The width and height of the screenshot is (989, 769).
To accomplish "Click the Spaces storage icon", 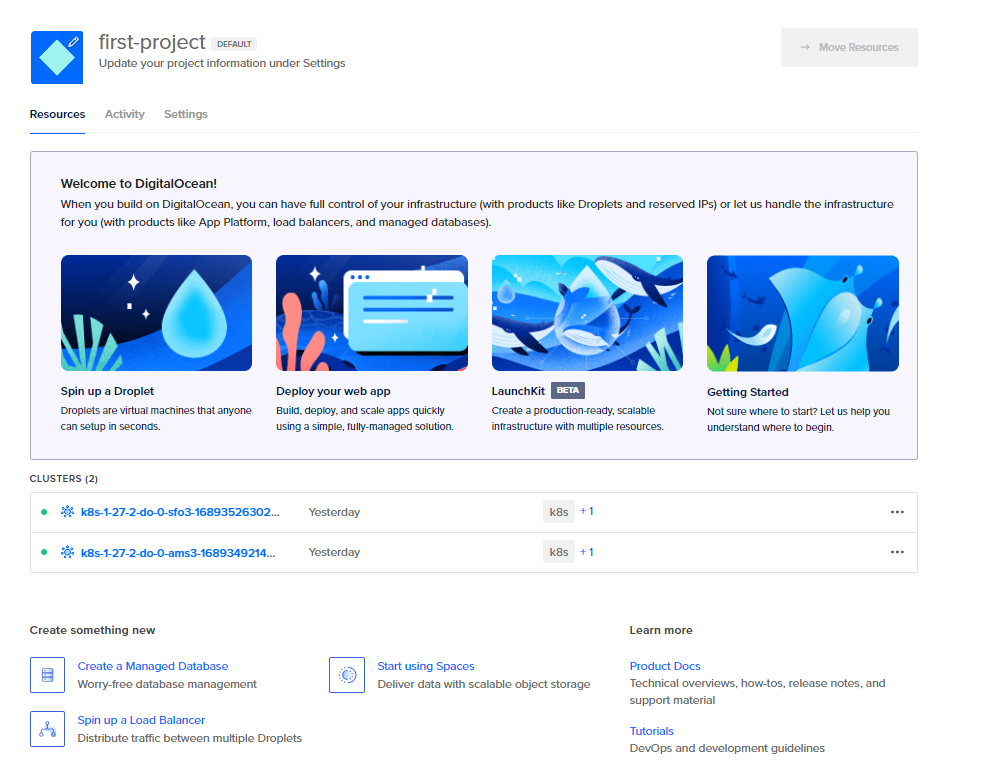I will click(x=347, y=675).
